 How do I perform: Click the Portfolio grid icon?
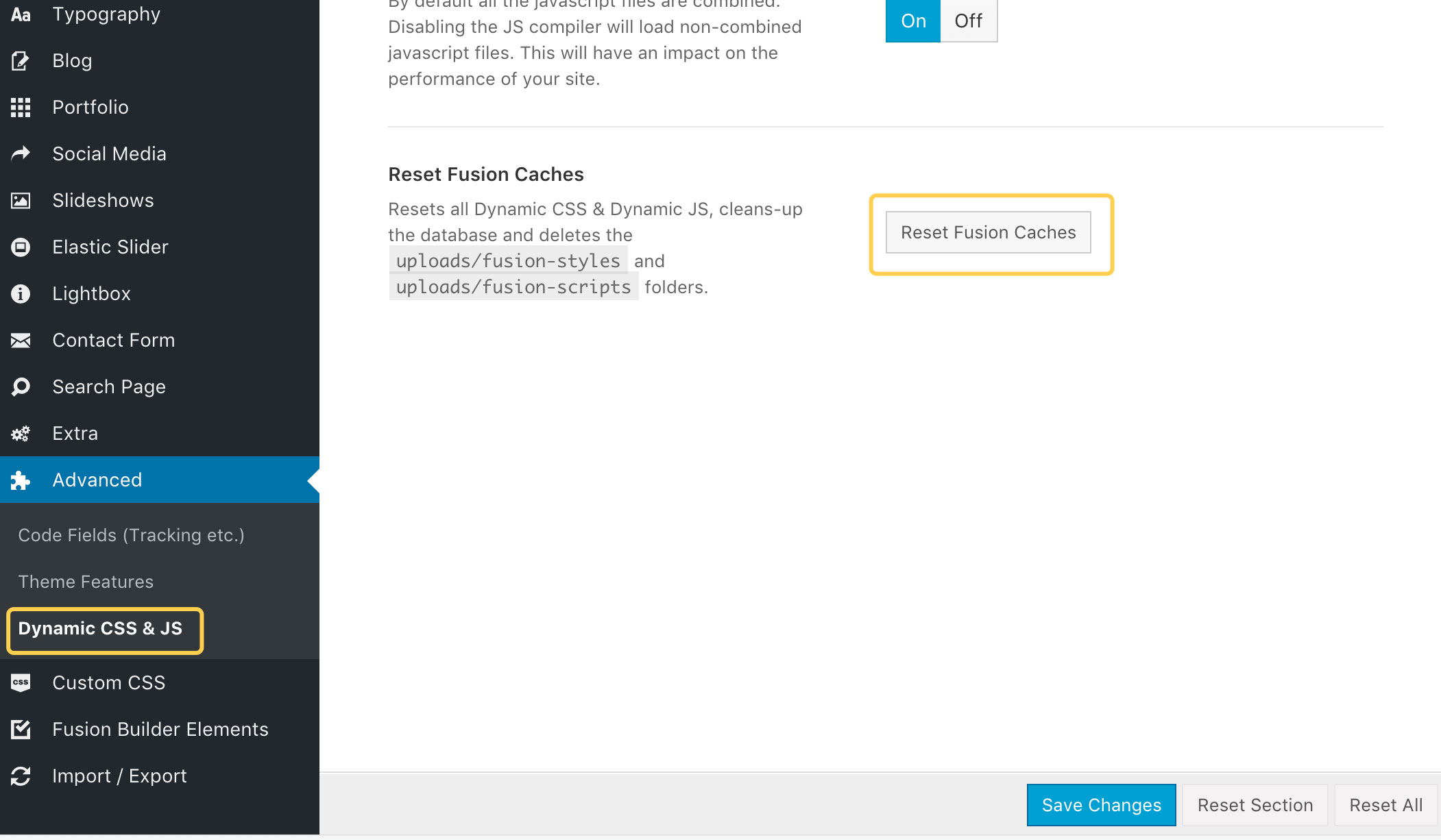pyautogui.click(x=21, y=108)
